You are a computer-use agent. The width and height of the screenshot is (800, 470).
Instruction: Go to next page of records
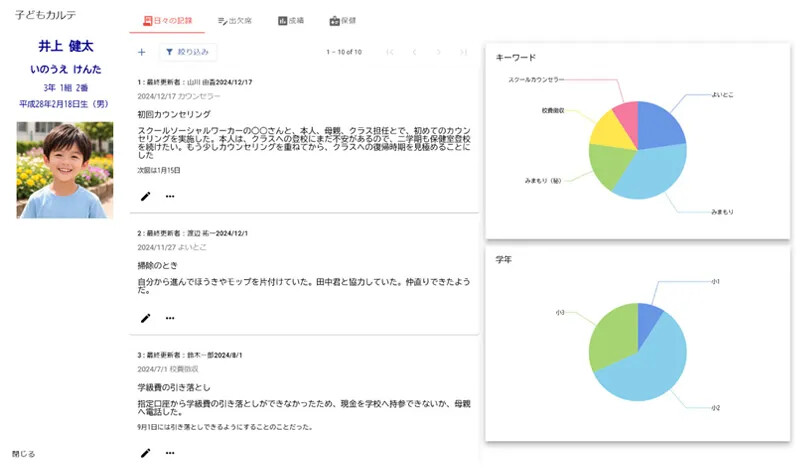tap(438, 52)
